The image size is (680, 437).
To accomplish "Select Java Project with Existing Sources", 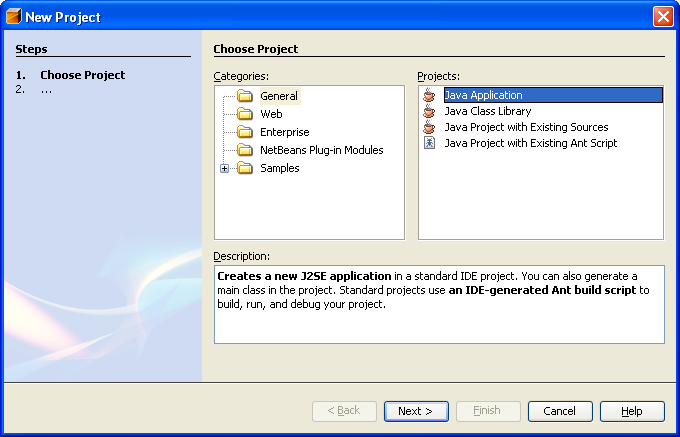I will tap(526, 127).
